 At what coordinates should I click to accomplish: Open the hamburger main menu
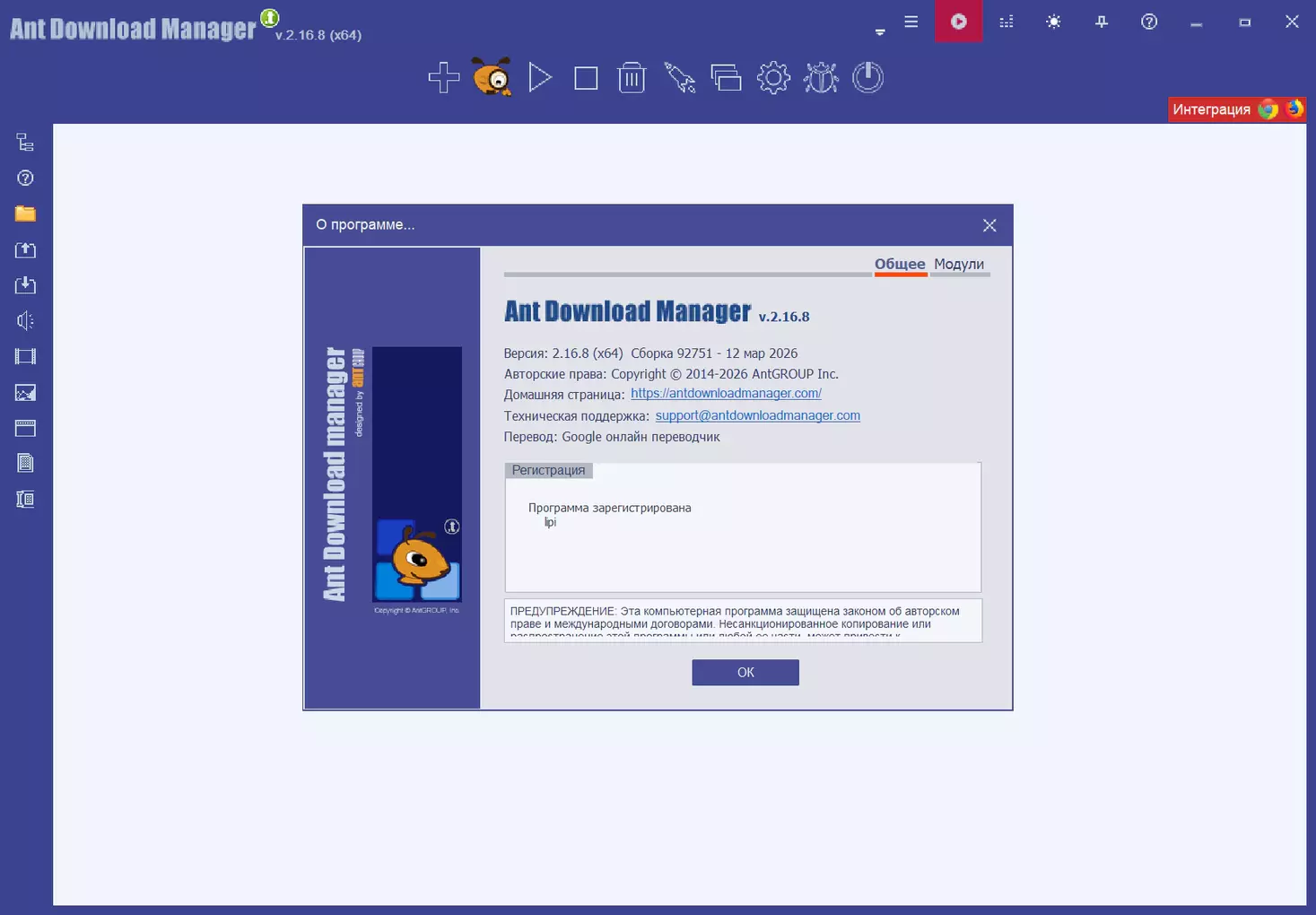pos(911,22)
